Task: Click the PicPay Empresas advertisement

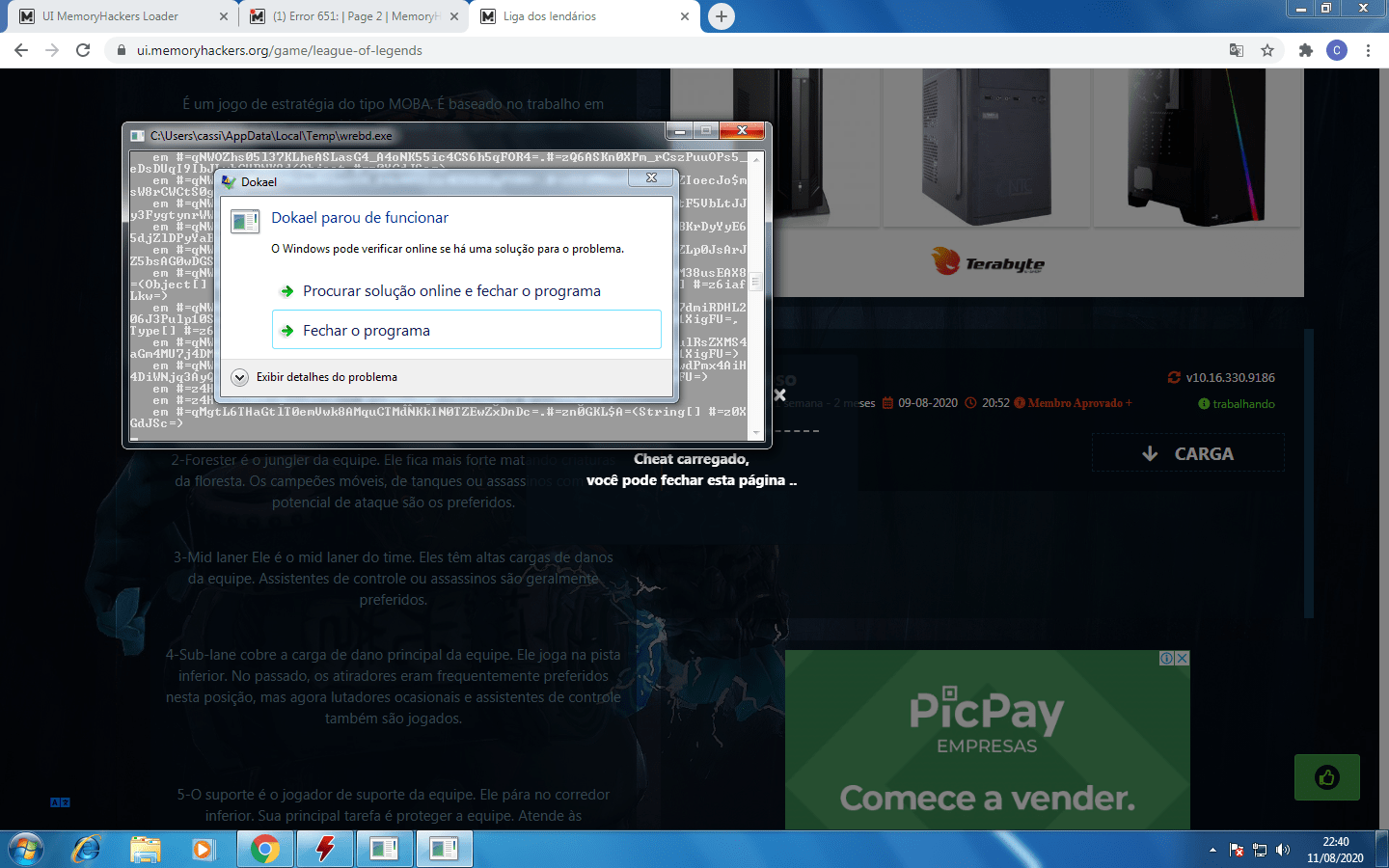Action: 988,740
